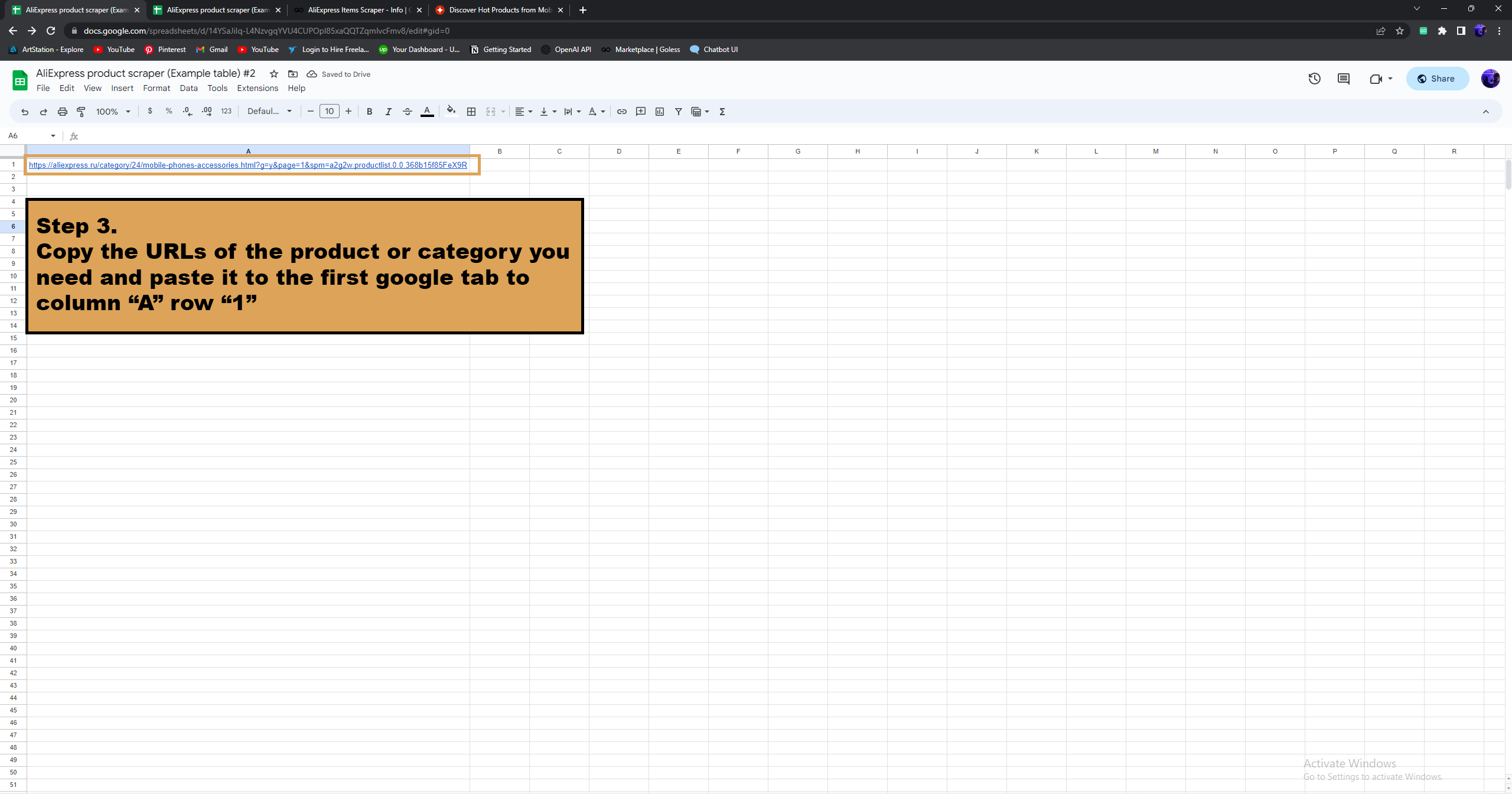Open the Tools menu

217,88
